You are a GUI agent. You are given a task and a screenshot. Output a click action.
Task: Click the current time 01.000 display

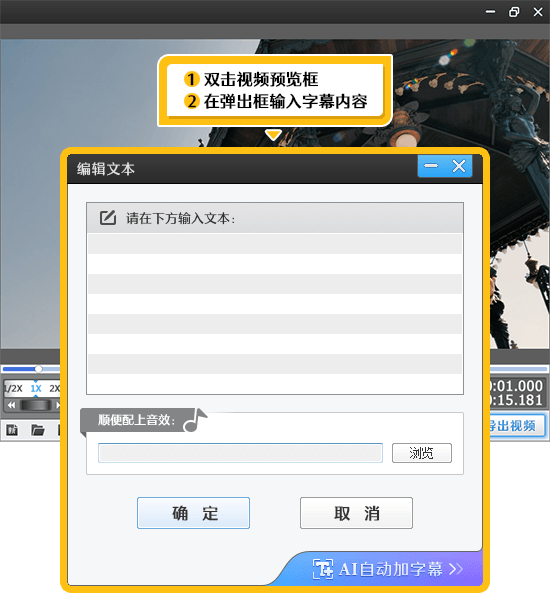click(x=517, y=386)
